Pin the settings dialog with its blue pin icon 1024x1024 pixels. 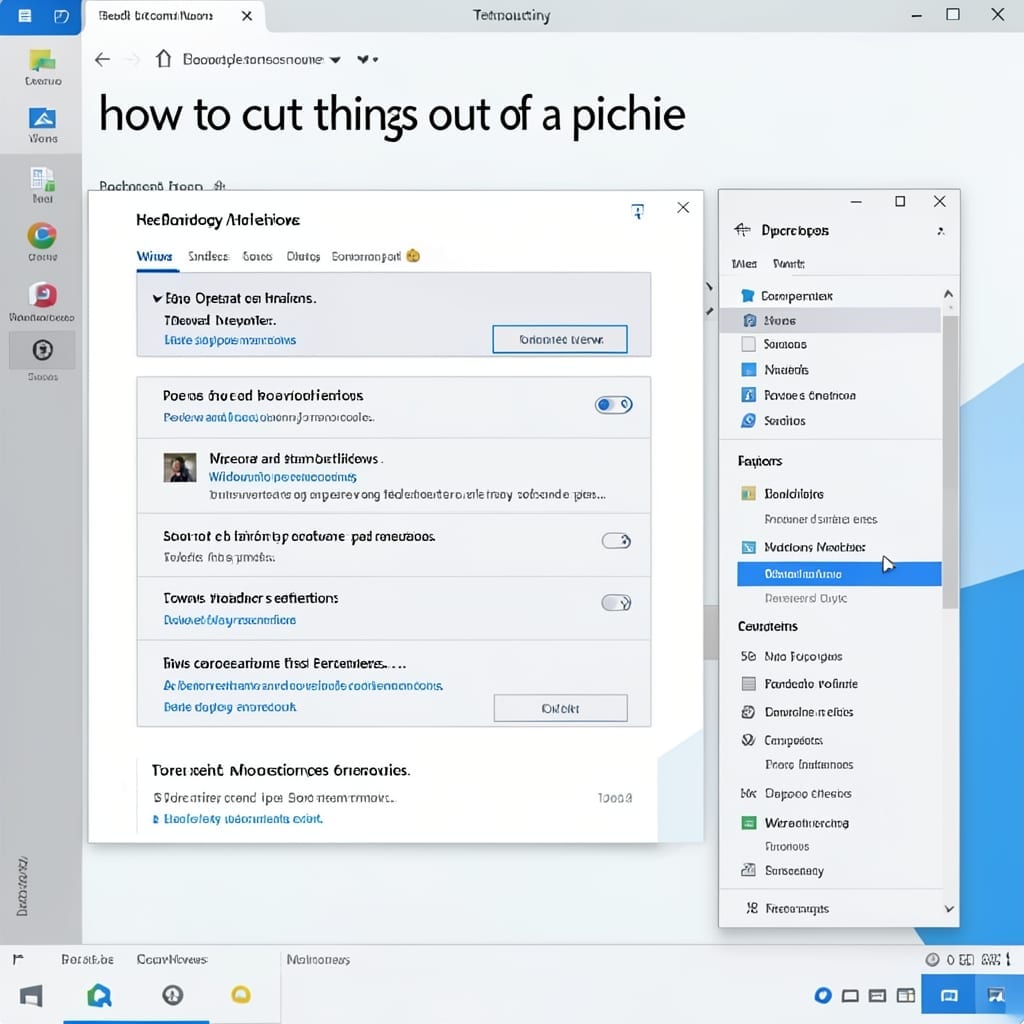click(638, 210)
